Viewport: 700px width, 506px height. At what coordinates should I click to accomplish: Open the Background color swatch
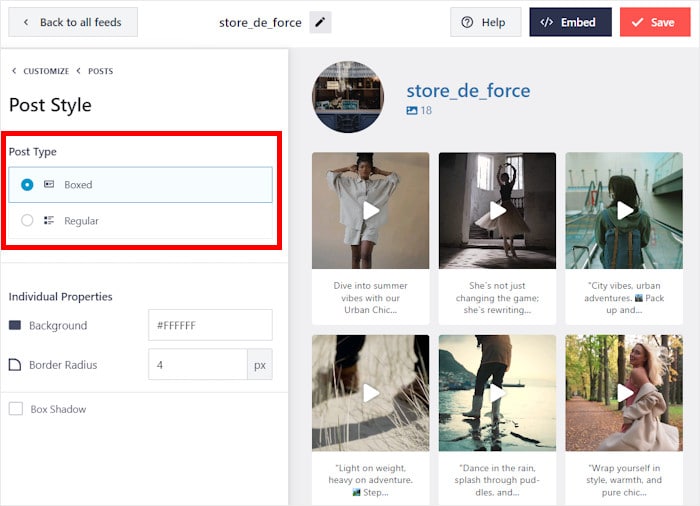(x=15, y=325)
